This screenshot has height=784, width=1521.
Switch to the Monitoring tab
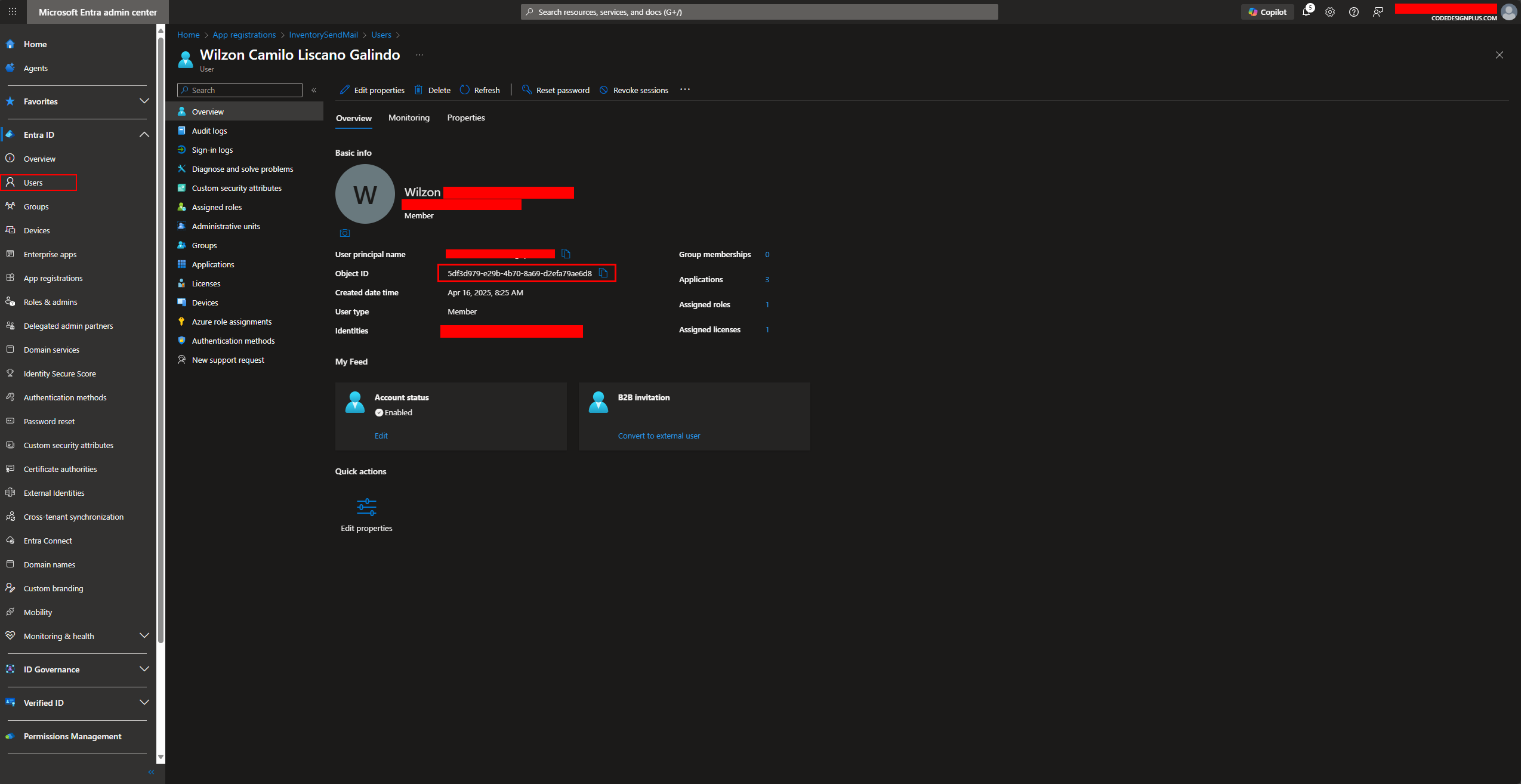[409, 118]
